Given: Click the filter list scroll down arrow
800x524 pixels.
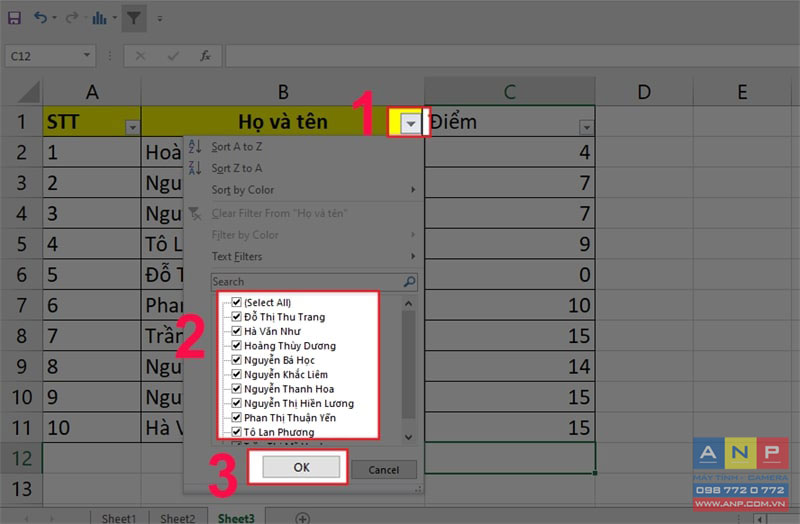Looking at the screenshot, I should (x=408, y=437).
